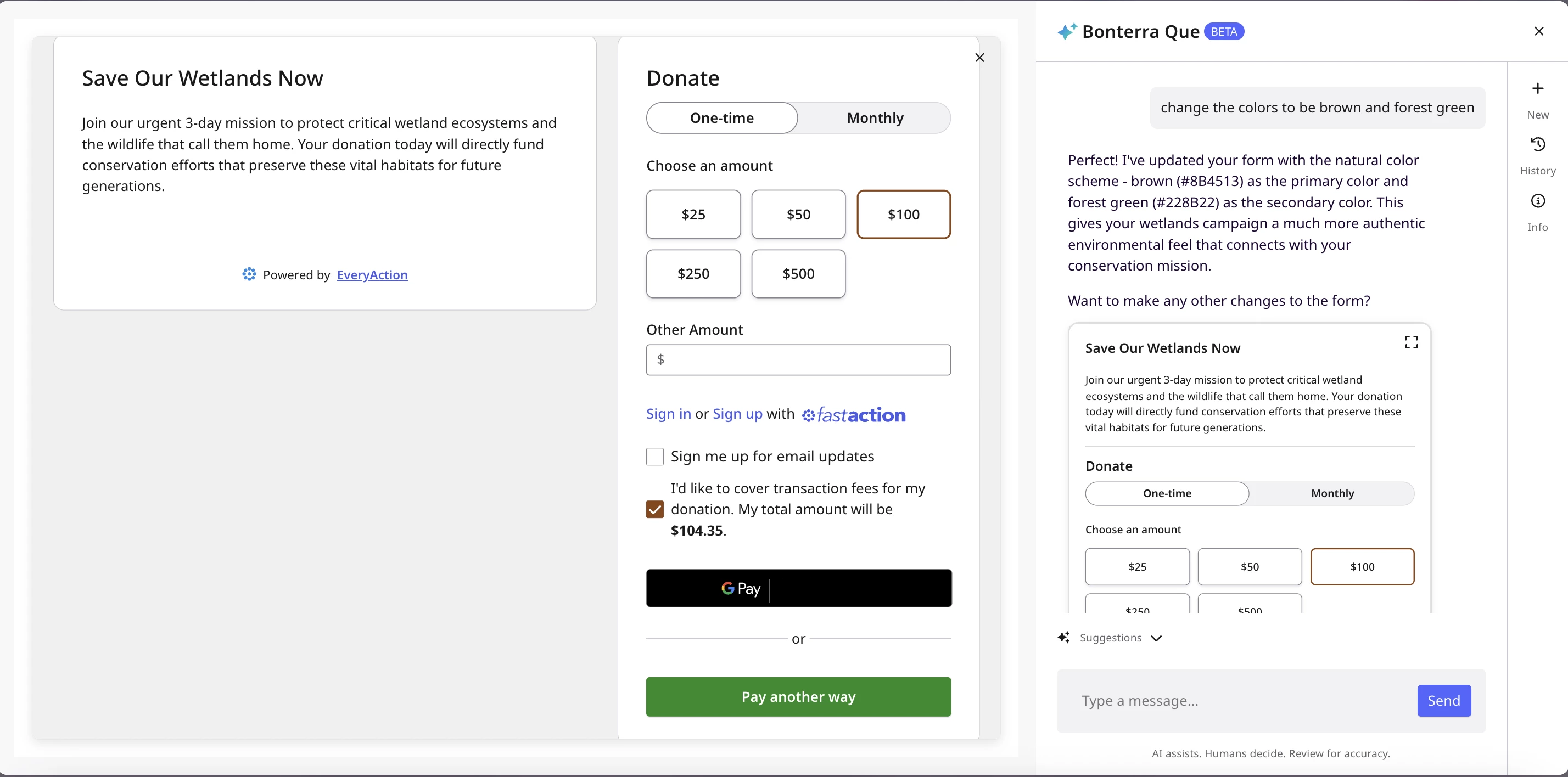This screenshot has height=777, width=1568.
Task: Uncheck the cover transaction fees checkbox
Action: pyautogui.click(x=654, y=509)
